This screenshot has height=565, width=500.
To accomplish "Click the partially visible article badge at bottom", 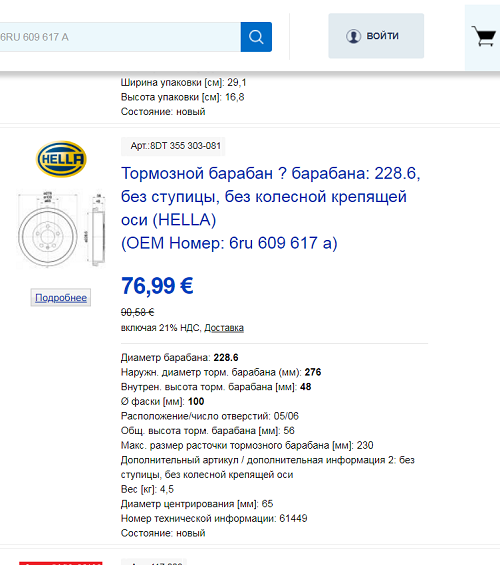I will tap(154, 562).
